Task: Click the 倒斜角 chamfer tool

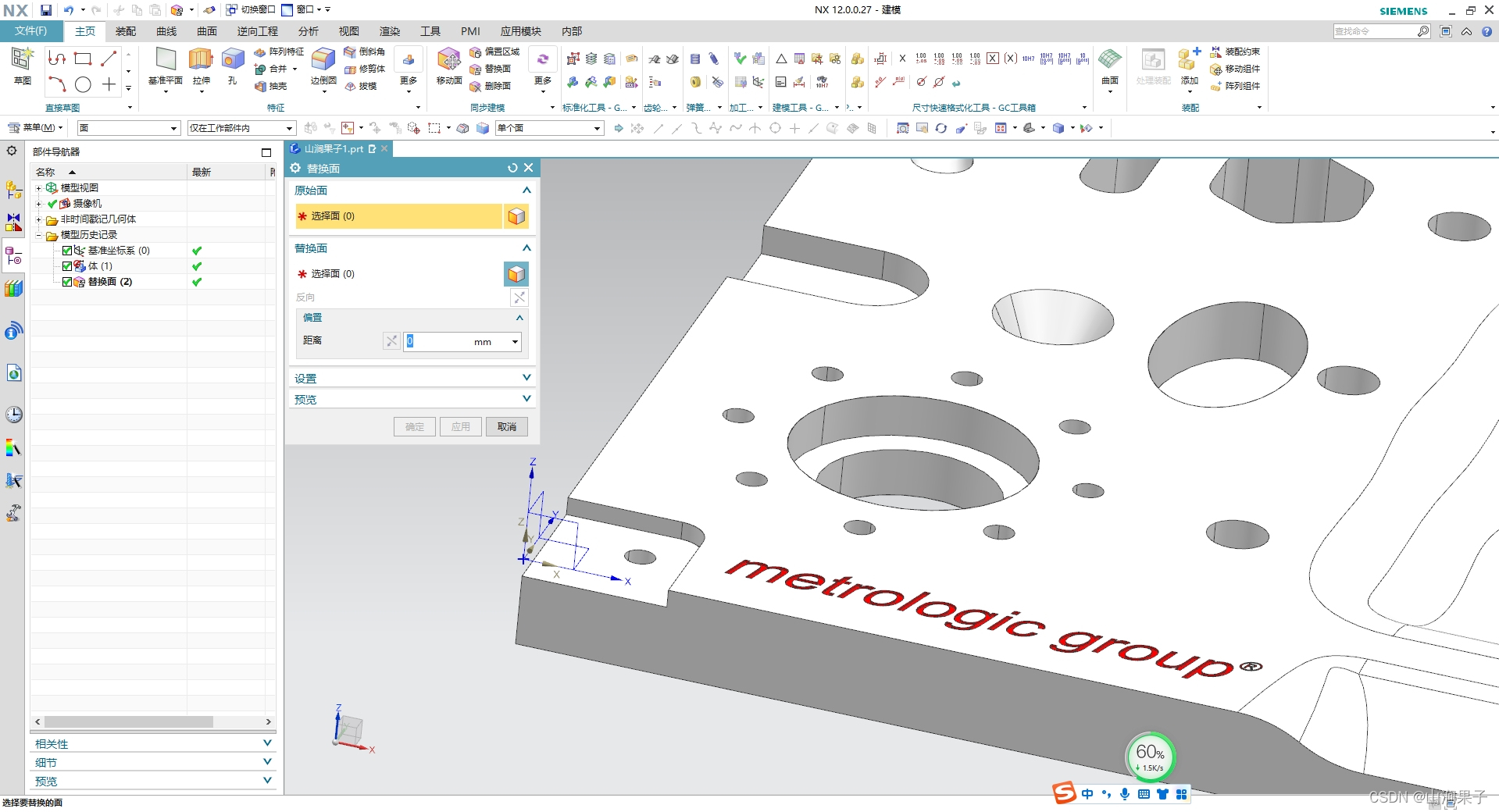Action: tap(364, 52)
